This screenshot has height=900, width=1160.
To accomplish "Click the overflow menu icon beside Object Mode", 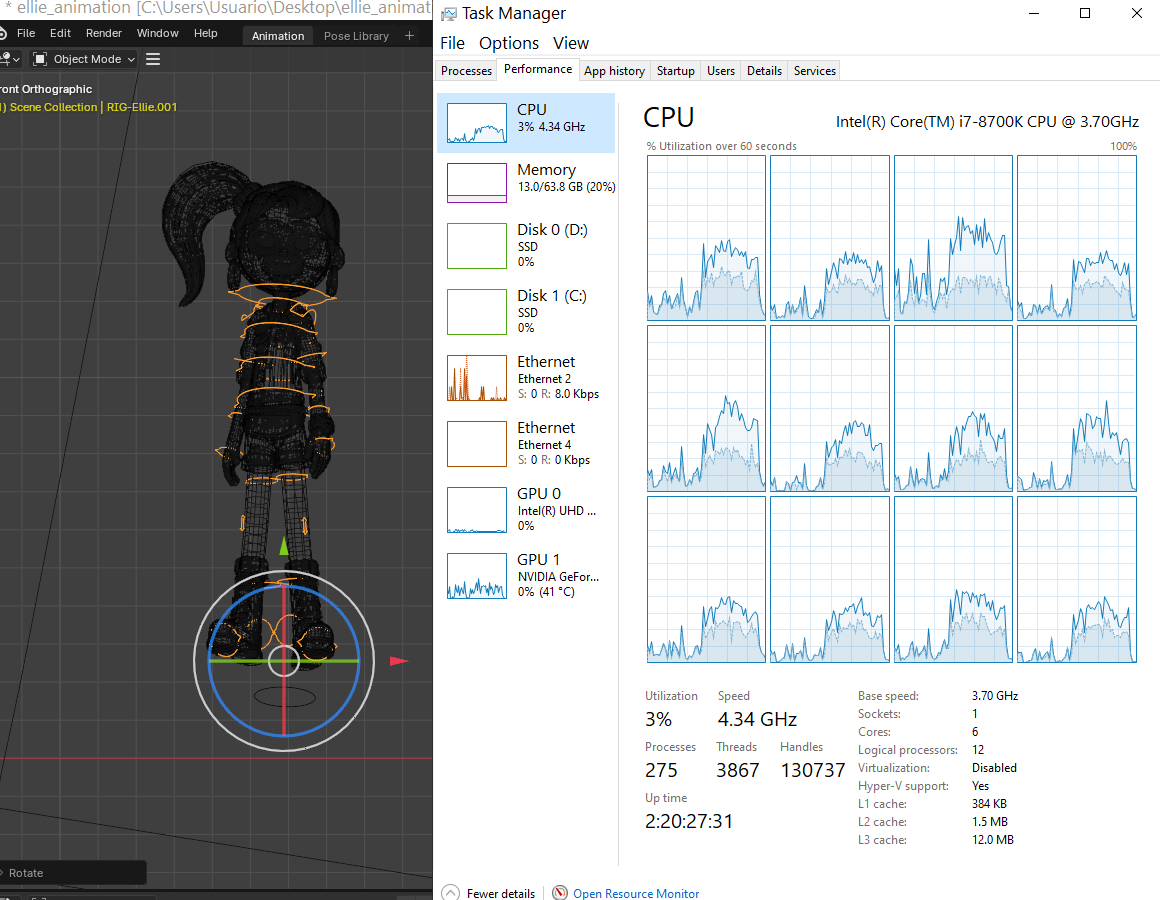I will 152,58.
